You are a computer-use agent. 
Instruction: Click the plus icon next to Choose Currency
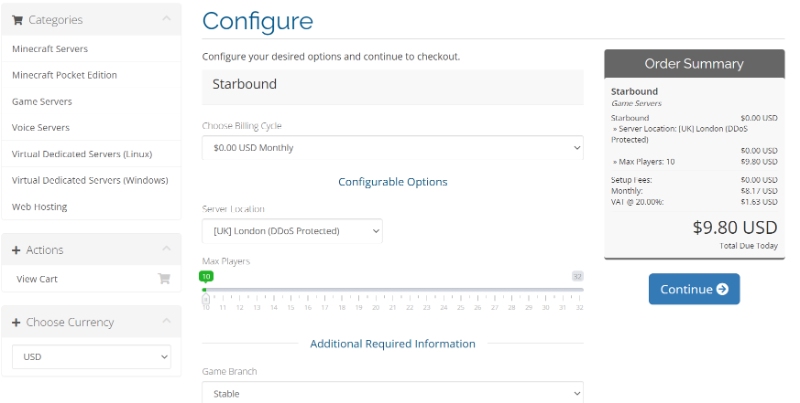(x=16, y=322)
